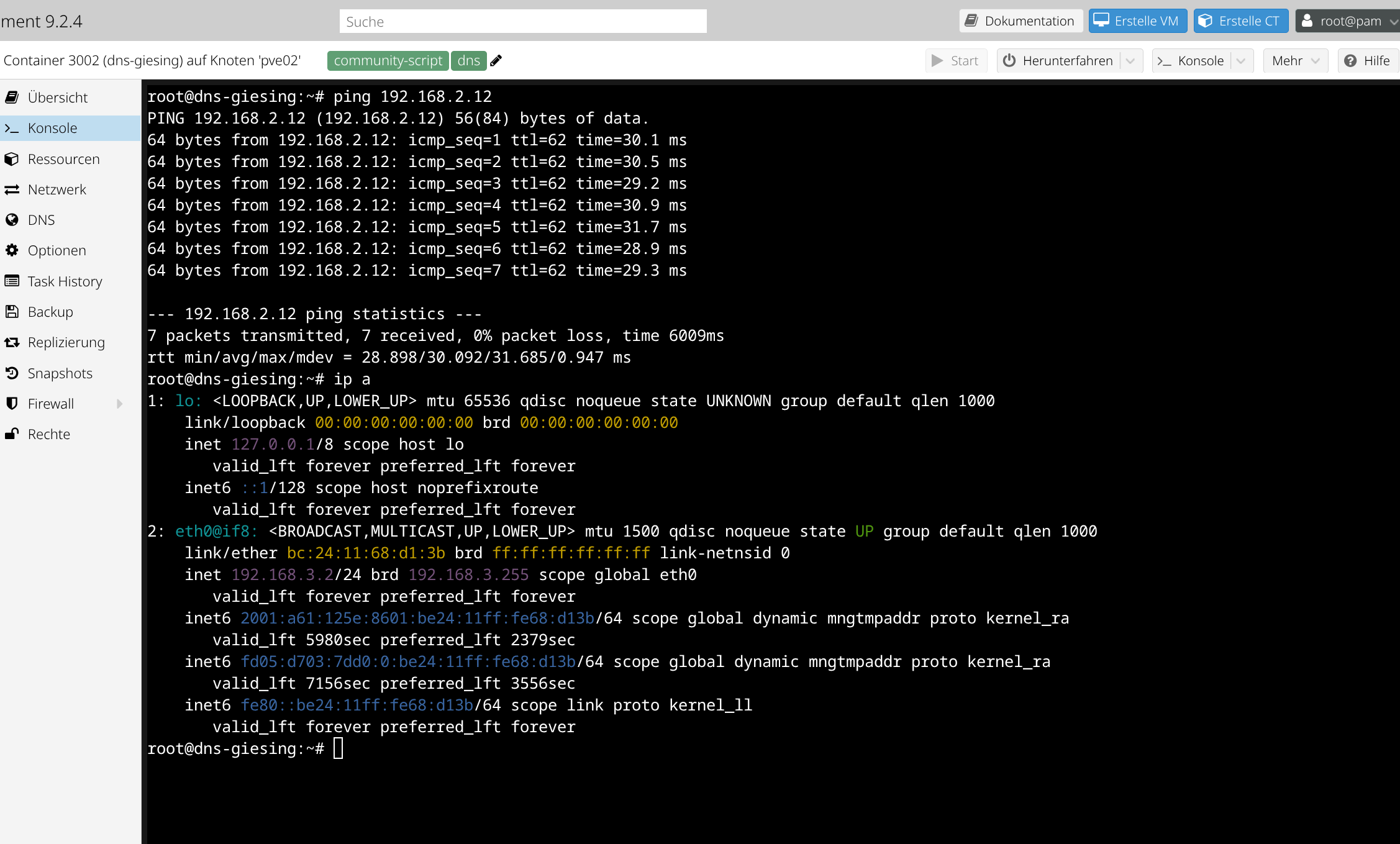
Task: Click the Container 3002 (dns-giesing) title
Action: tap(152, 60)
